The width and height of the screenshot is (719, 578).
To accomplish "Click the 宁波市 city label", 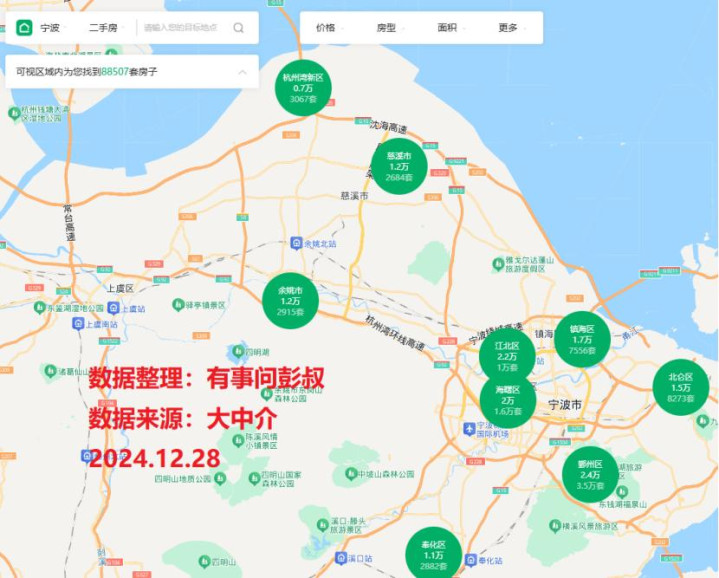I will (565, 405).
